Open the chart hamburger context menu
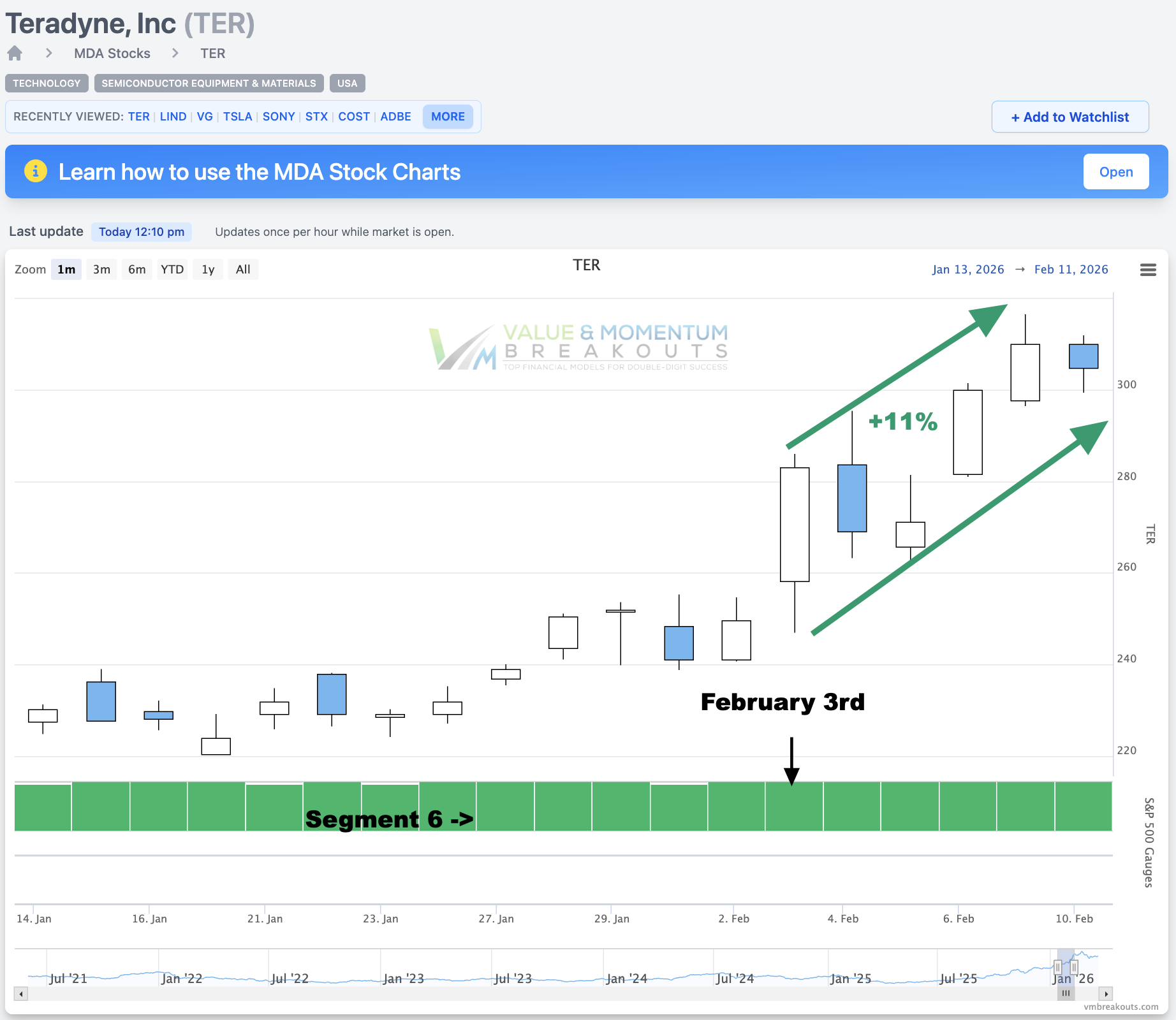This screenshot has height=1020, width=1176. [1148, 270]
